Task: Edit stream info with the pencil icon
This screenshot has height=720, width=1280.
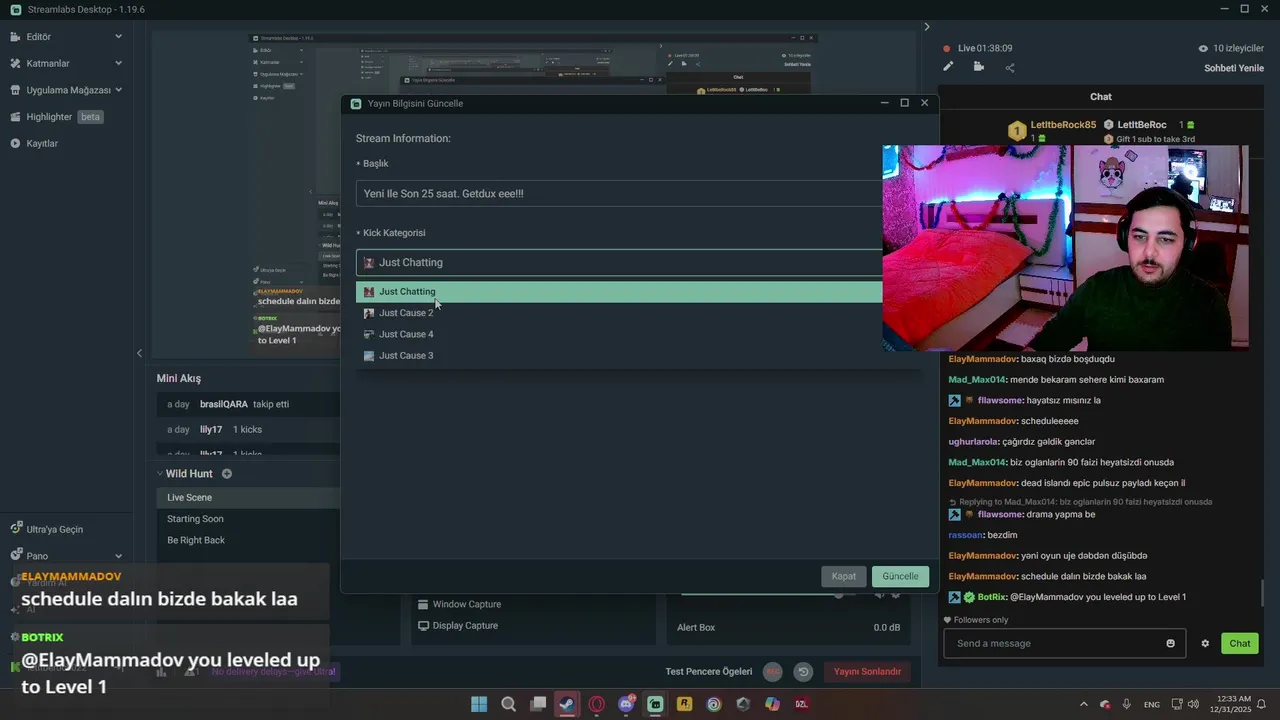Action: 948,67
